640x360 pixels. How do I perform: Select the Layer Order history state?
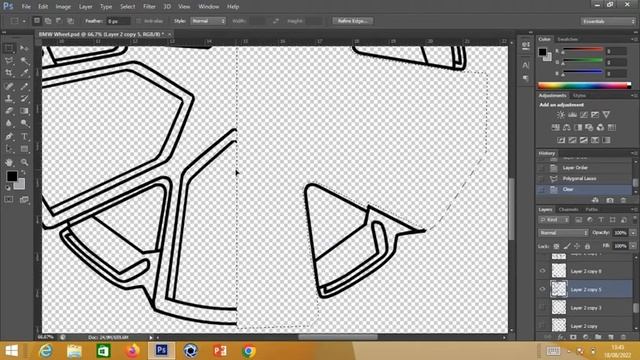(584, 168)
